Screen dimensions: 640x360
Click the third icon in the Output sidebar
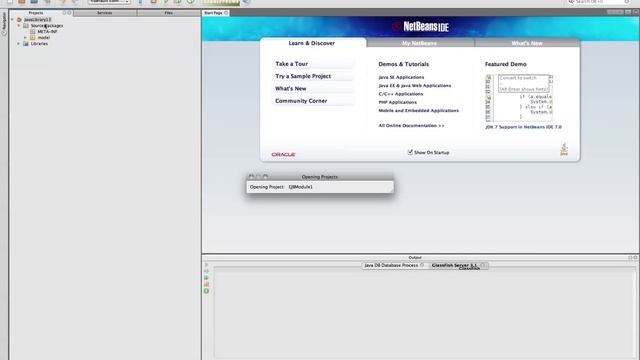pyautogui.click(x=206, y=278)
